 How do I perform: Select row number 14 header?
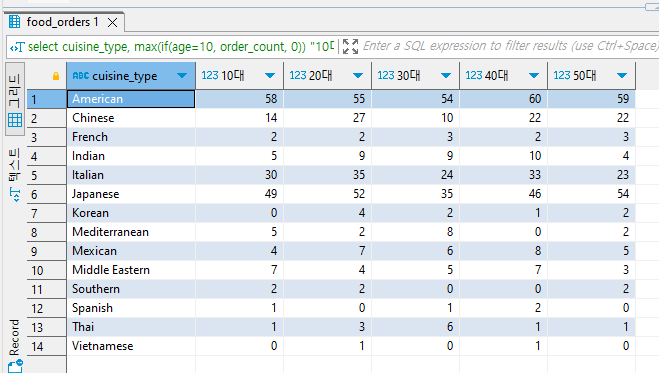pyautogui.click(x=46, y=346)
